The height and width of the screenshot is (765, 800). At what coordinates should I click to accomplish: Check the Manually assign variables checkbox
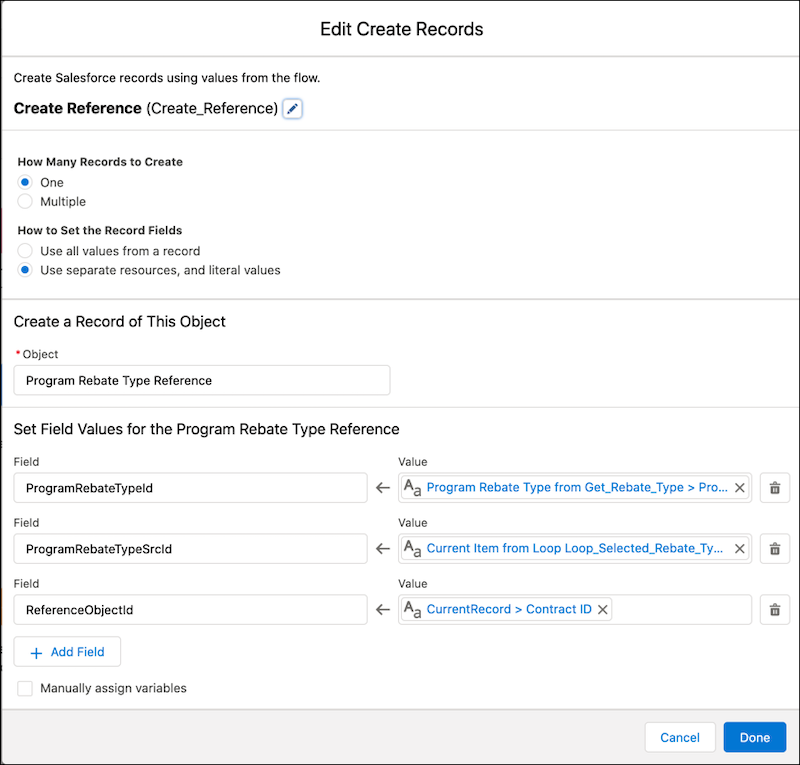point(24,688)
